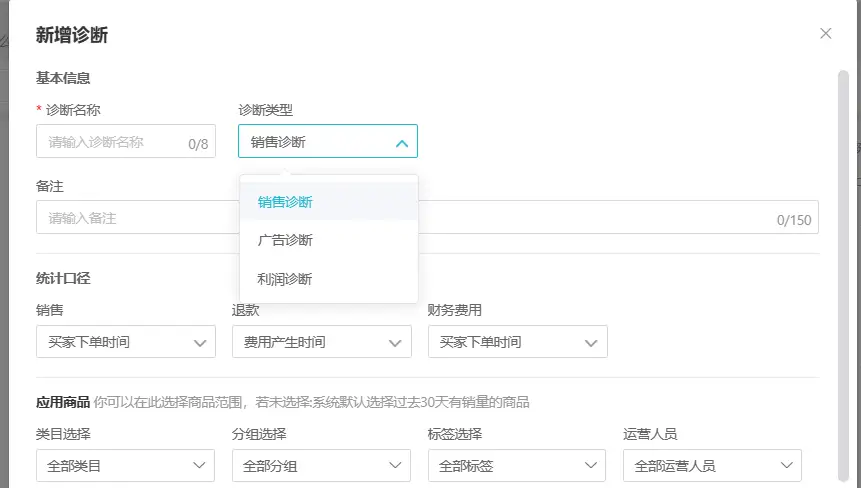Screen dimensions: 861x488
Task: Expand the 全部运营人员 dropdown
Action: point(713,466)
